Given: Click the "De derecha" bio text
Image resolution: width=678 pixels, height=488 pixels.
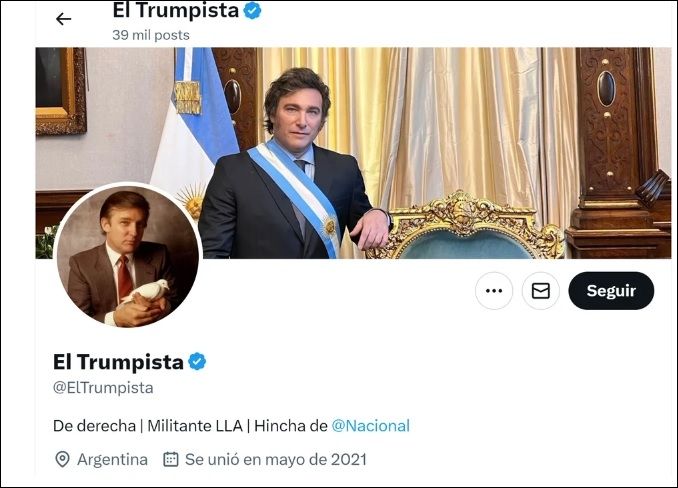Looking at the screenshot, I should [94, 426].
